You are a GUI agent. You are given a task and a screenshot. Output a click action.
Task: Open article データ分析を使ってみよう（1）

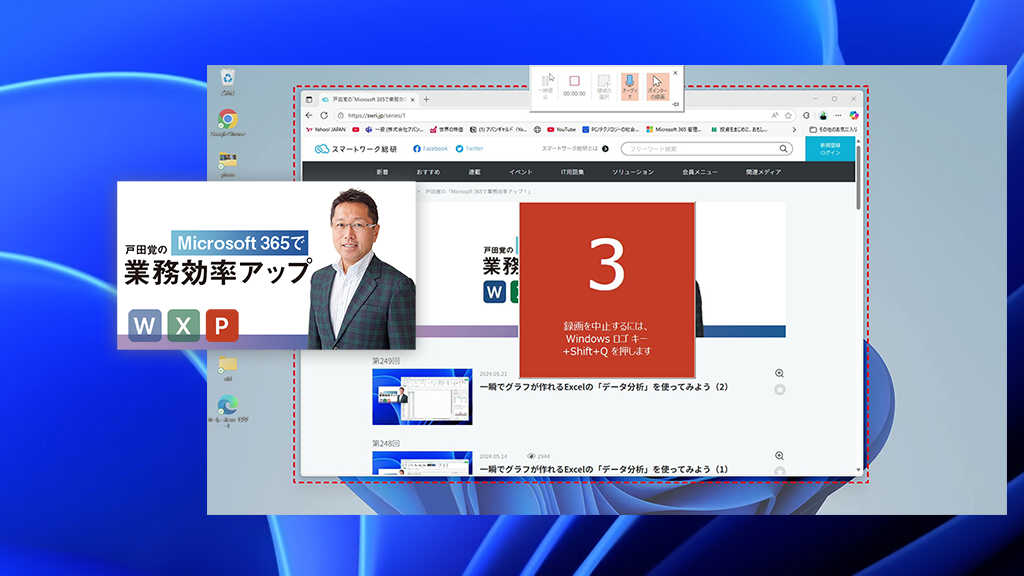603,469
